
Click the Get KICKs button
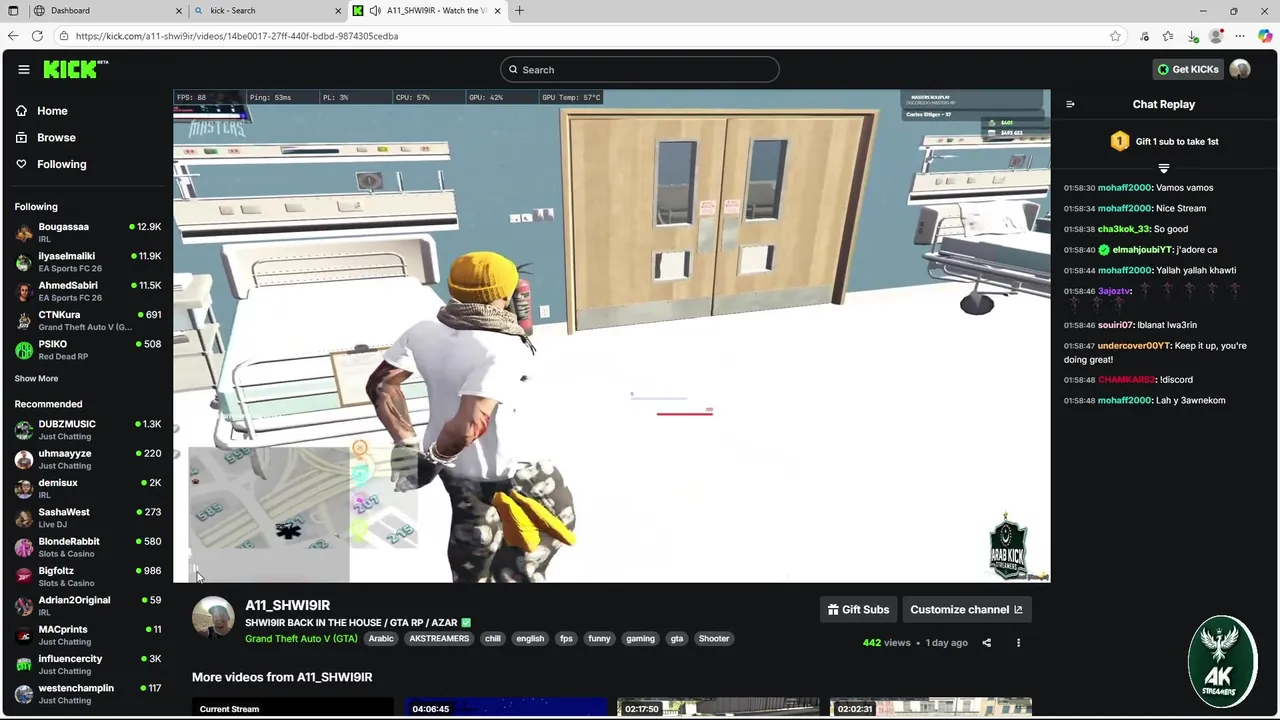click(x=1188, y=69)
